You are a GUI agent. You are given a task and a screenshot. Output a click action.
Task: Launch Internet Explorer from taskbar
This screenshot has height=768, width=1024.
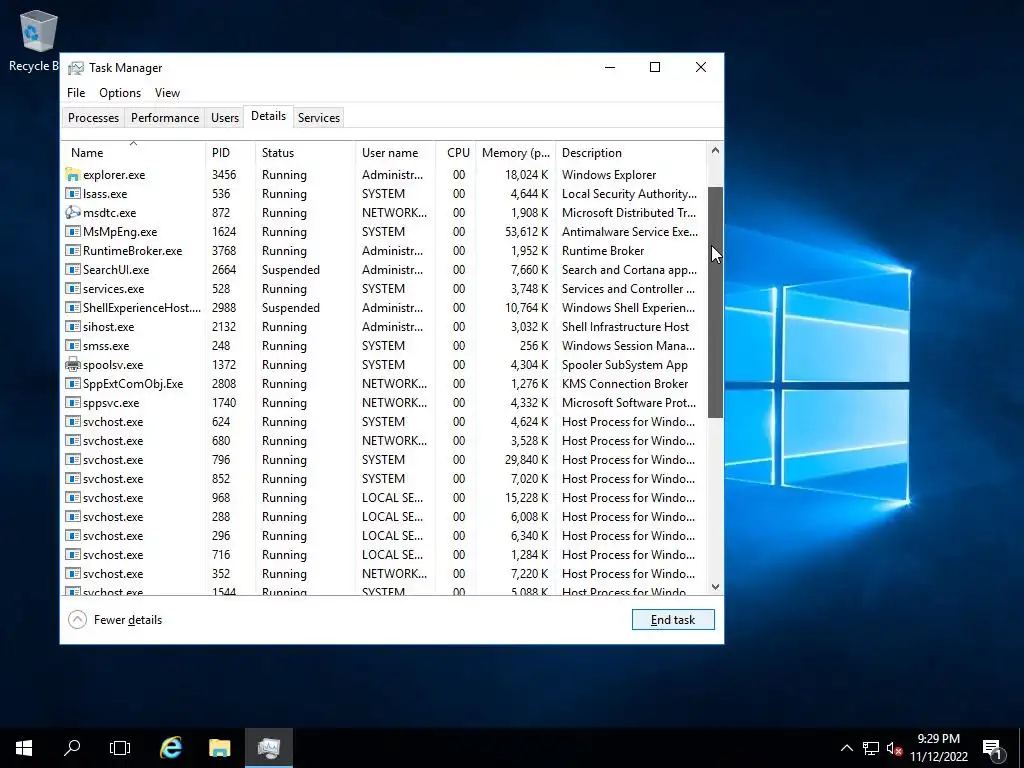[171, 748]
